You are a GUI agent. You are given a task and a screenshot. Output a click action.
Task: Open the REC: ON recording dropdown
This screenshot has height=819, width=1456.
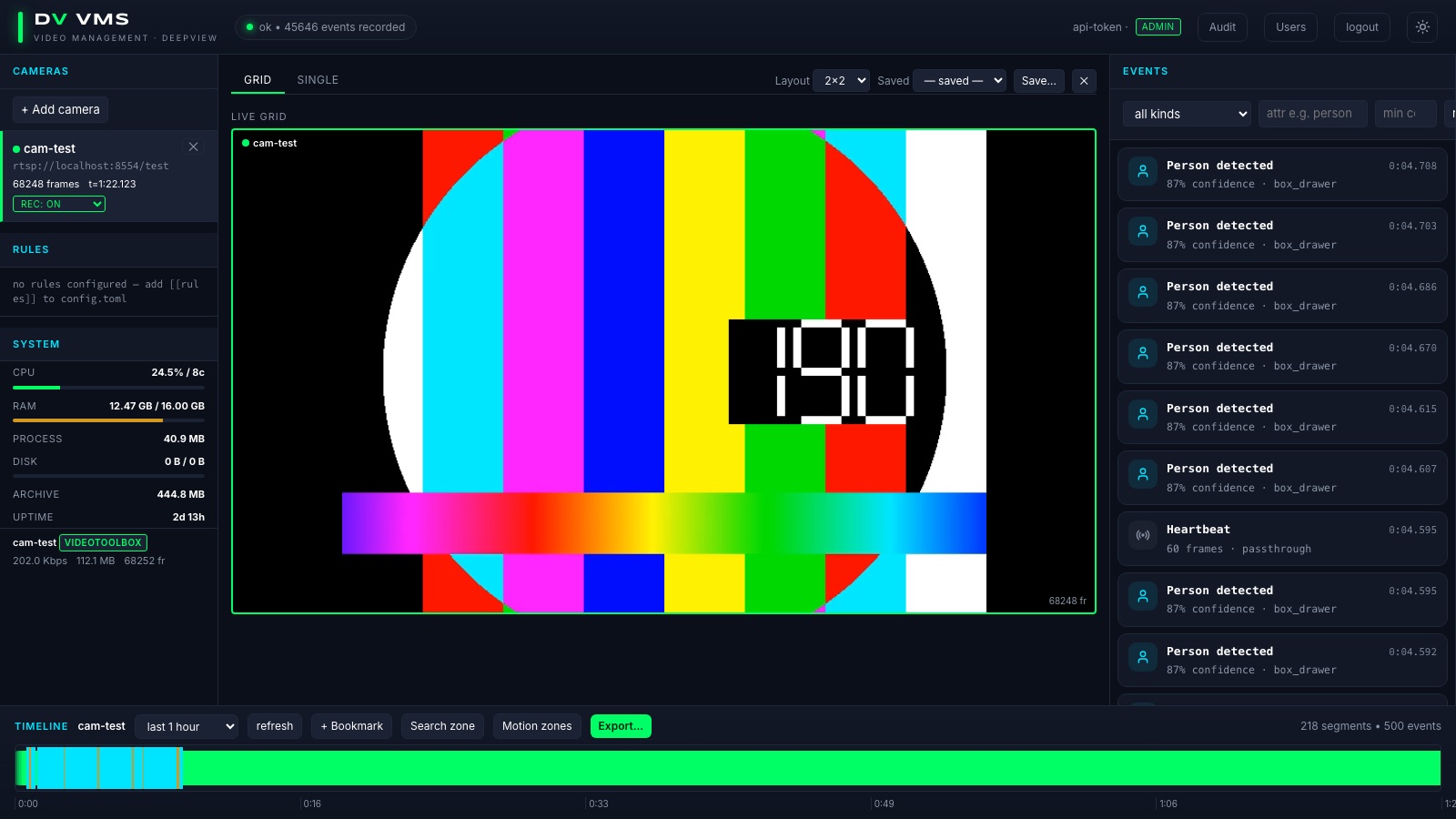[x=59, y=204]
